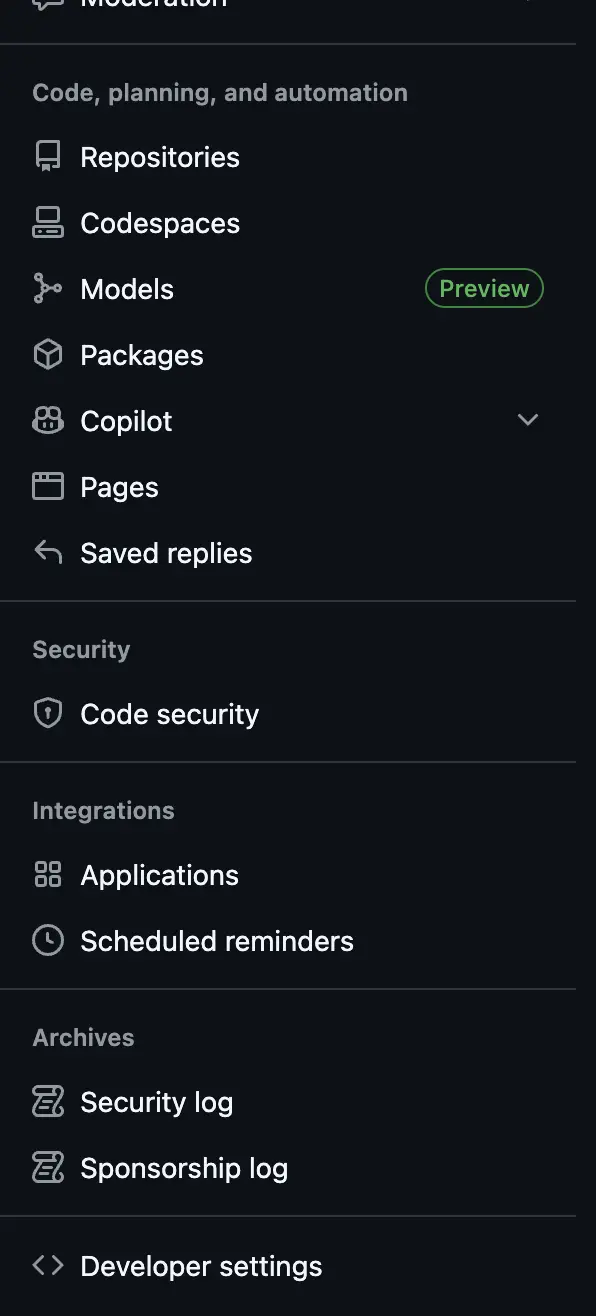Navigate to Scheduled reminders
Viewport: 596px width, 1316px height.
[216, 940]
